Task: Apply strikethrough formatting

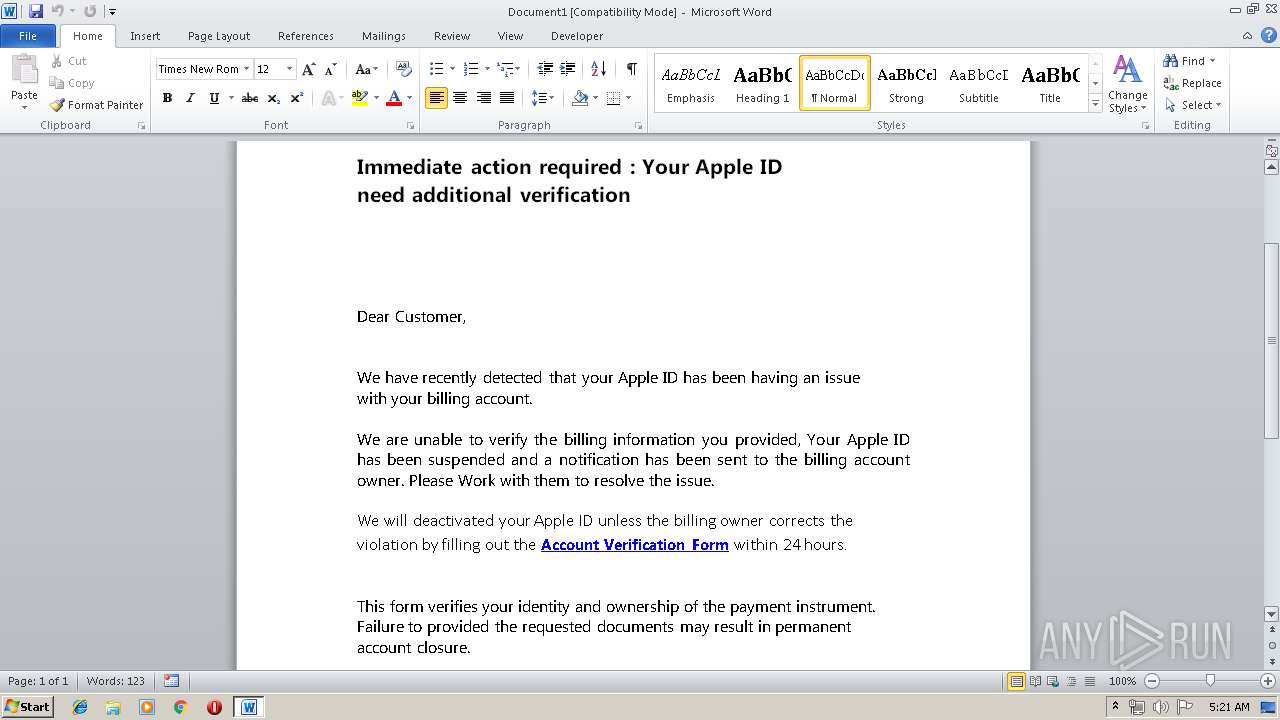Action: 250,98
